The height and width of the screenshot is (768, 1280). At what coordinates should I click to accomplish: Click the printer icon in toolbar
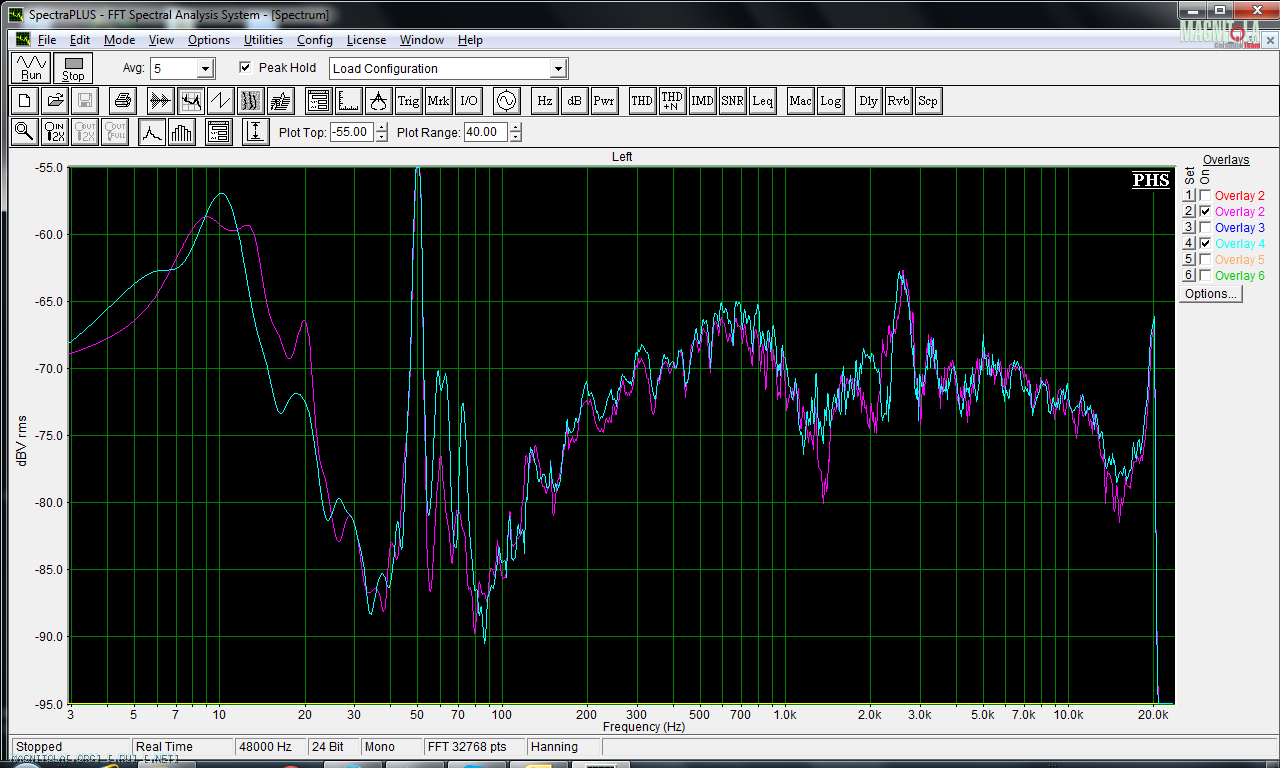pyautogui.click(x=123, y=101)
